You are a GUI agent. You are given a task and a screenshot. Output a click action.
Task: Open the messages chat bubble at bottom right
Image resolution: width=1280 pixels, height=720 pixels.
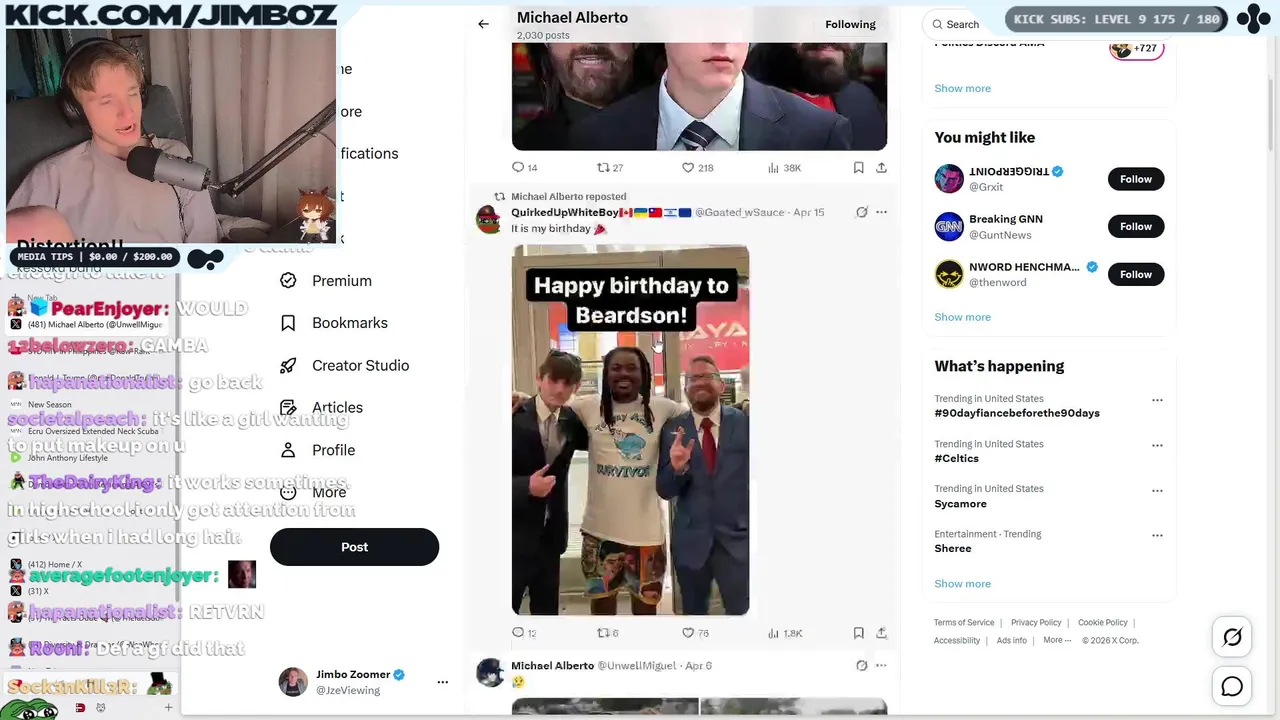1232,687
